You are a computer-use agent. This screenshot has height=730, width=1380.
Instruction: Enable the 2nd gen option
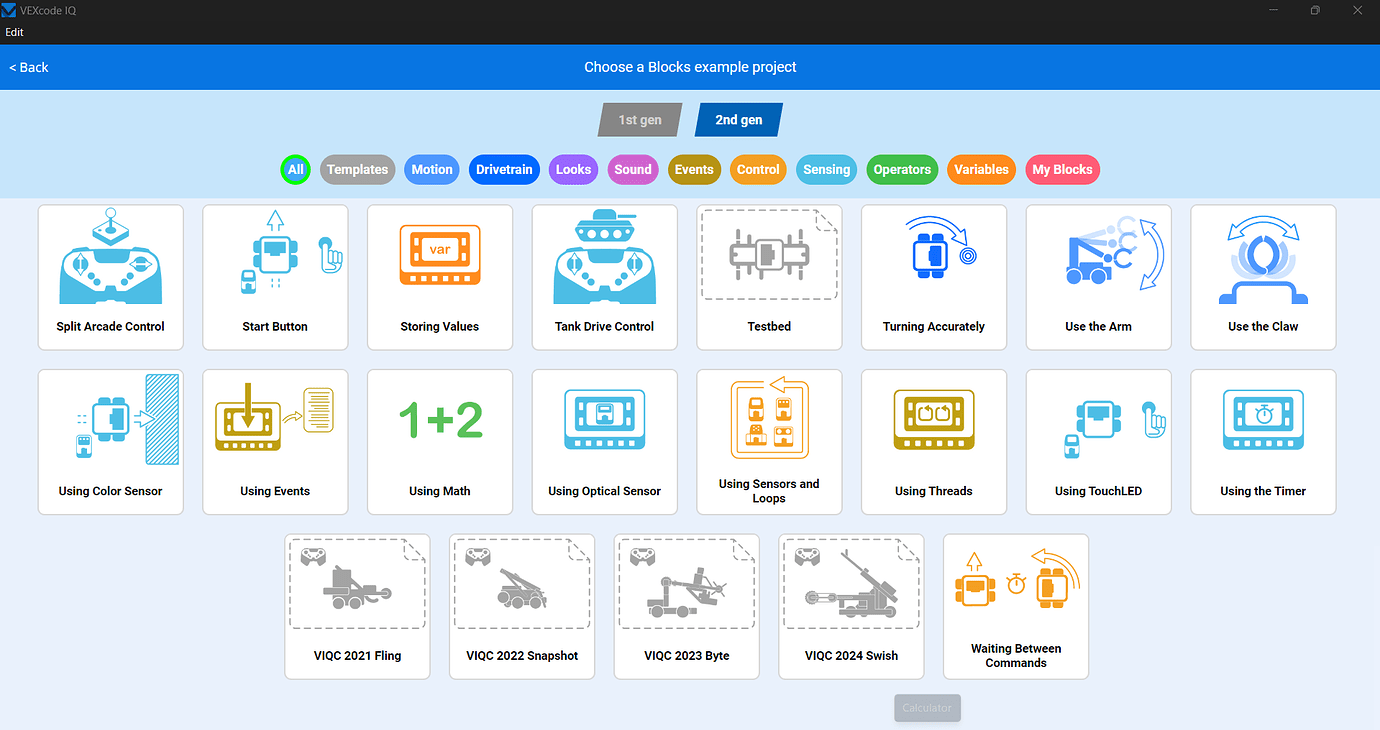(738, 119)
